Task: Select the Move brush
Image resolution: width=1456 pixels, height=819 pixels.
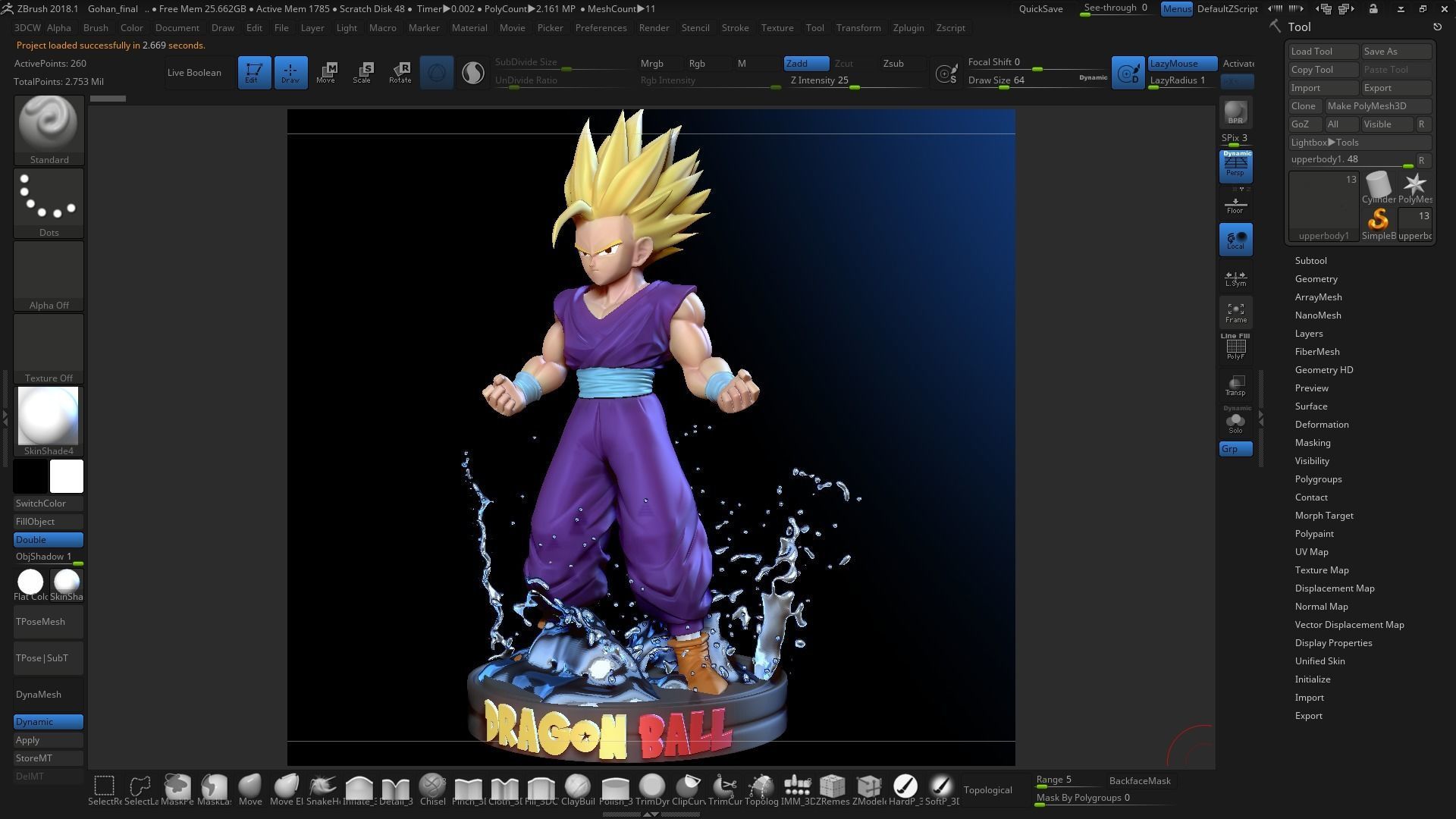Action: (250, 789)
